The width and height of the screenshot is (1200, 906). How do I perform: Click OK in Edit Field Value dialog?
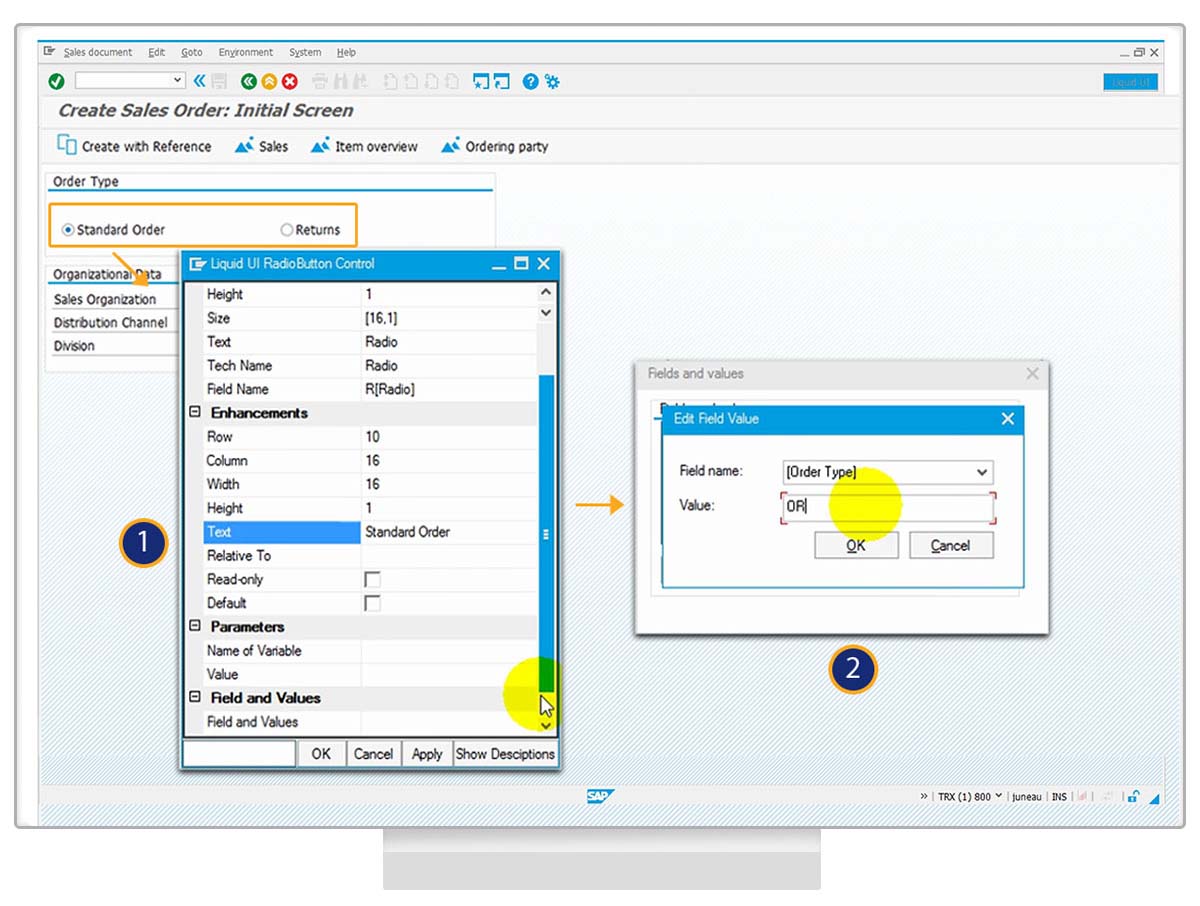pos(856,545)
